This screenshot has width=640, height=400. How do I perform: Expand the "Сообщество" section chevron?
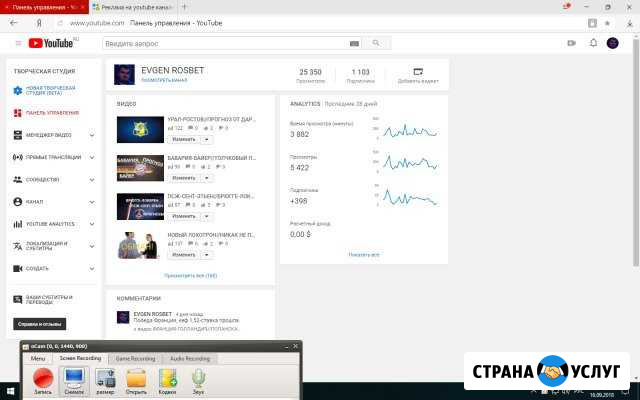tap(92, 180)
